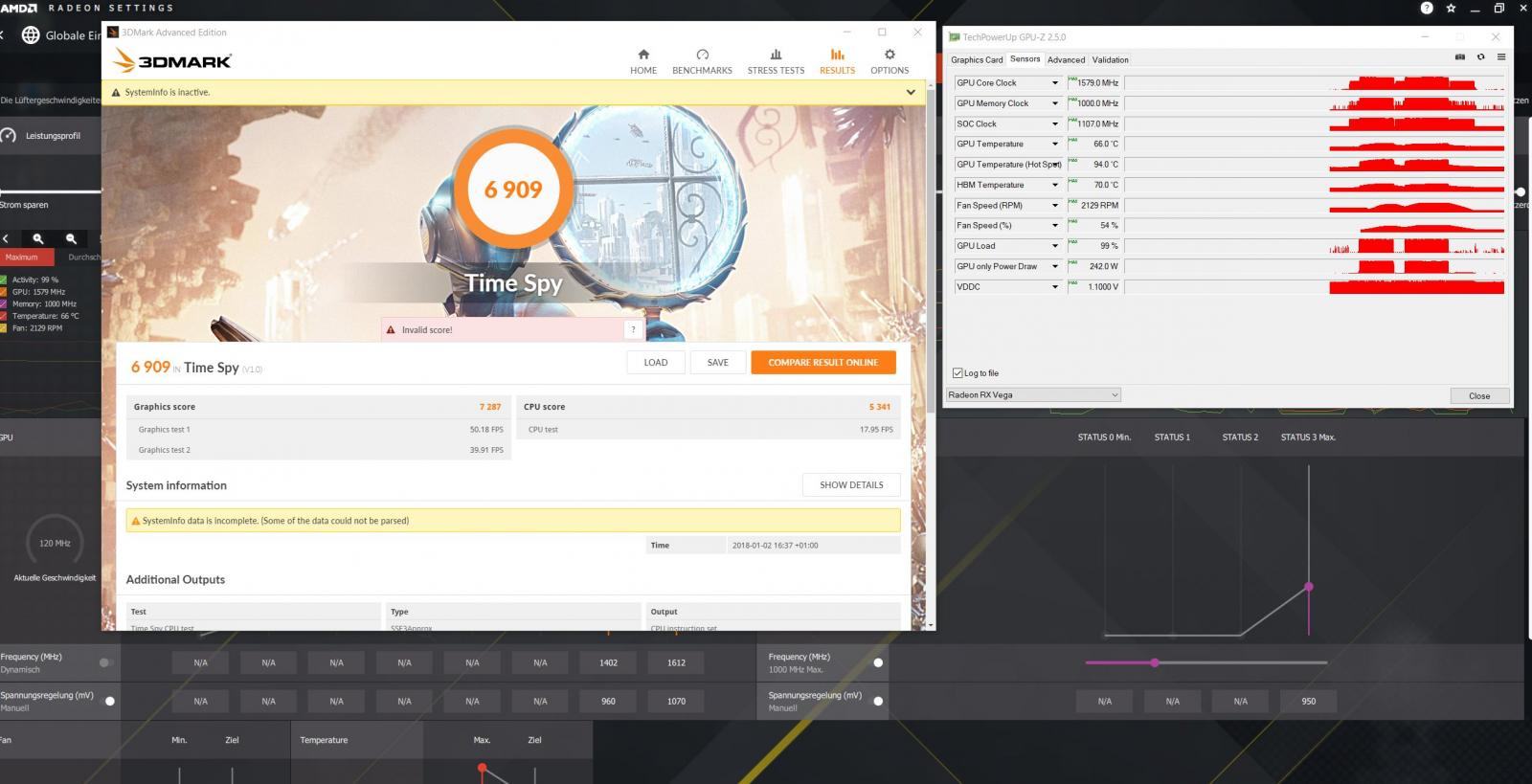Click the 1402 frequency field
This screenshot has height=784, width=1532.
[x=608, y=662]
